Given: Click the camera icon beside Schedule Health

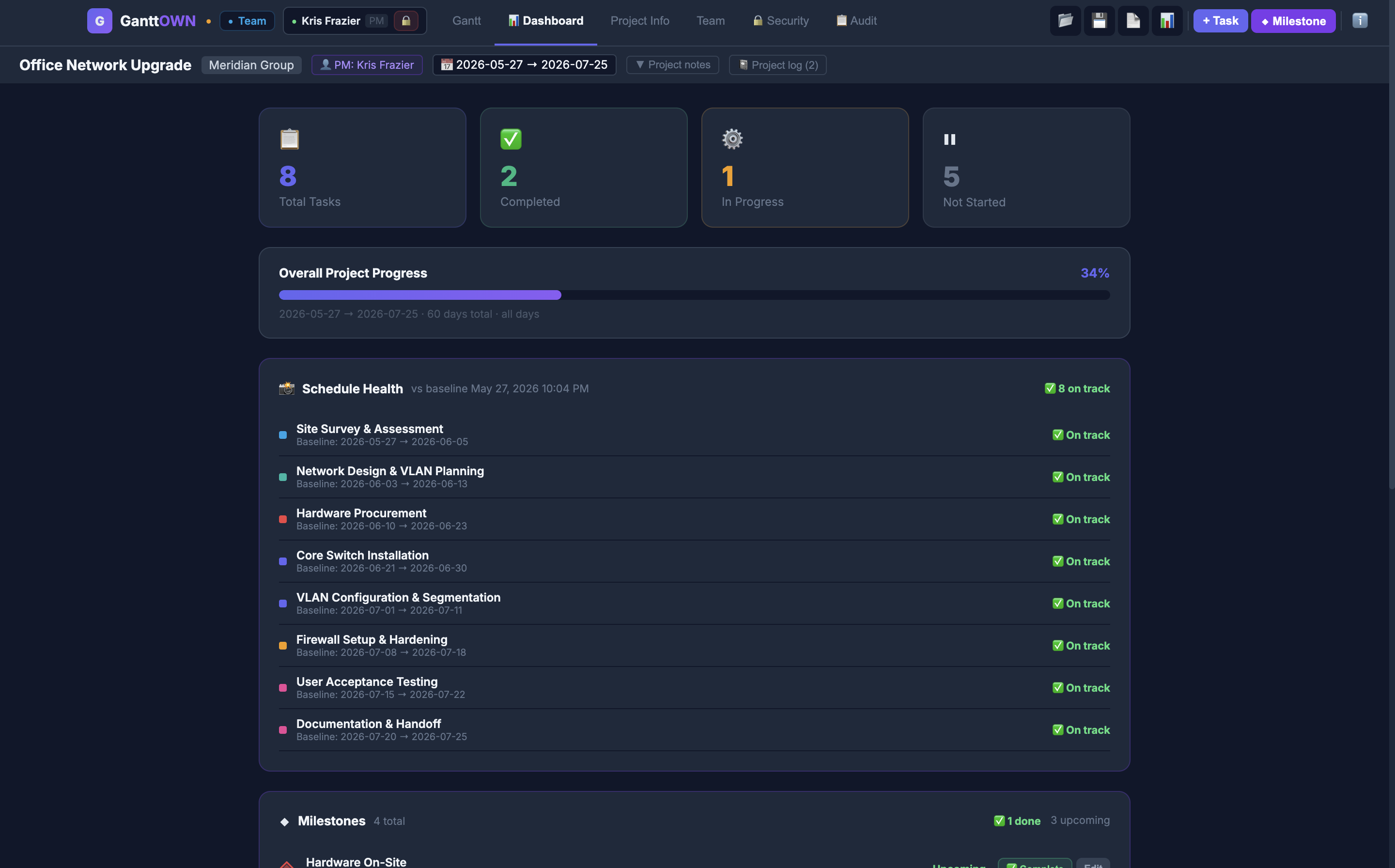Looking at the screenshot, I should point(286,388).
